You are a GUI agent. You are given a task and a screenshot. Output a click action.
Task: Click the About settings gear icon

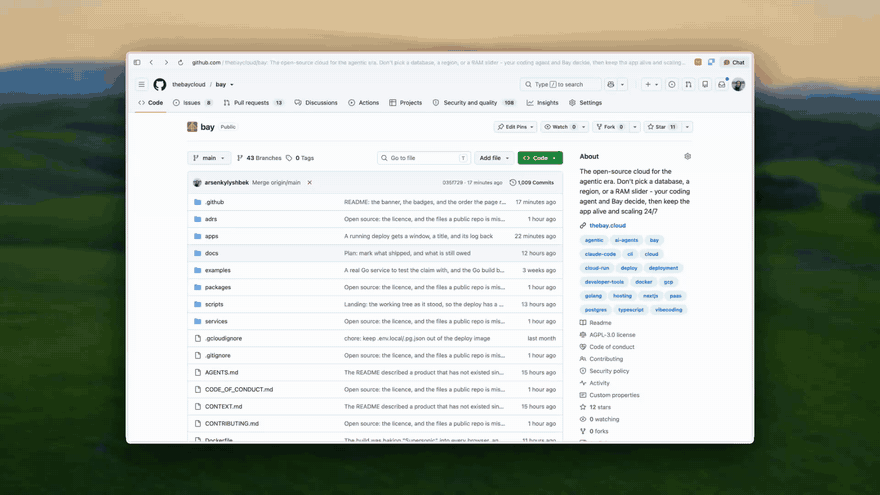coord(688,157)
